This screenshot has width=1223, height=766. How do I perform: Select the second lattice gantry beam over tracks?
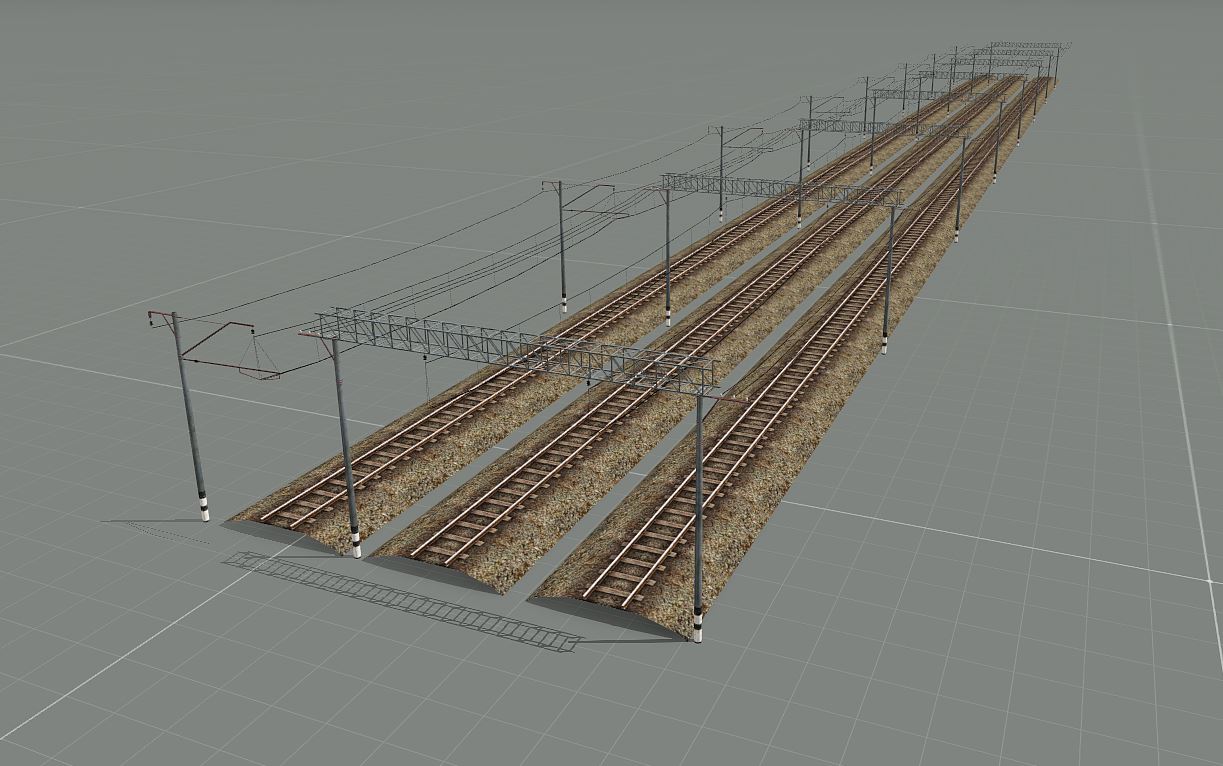pos(781,189)
